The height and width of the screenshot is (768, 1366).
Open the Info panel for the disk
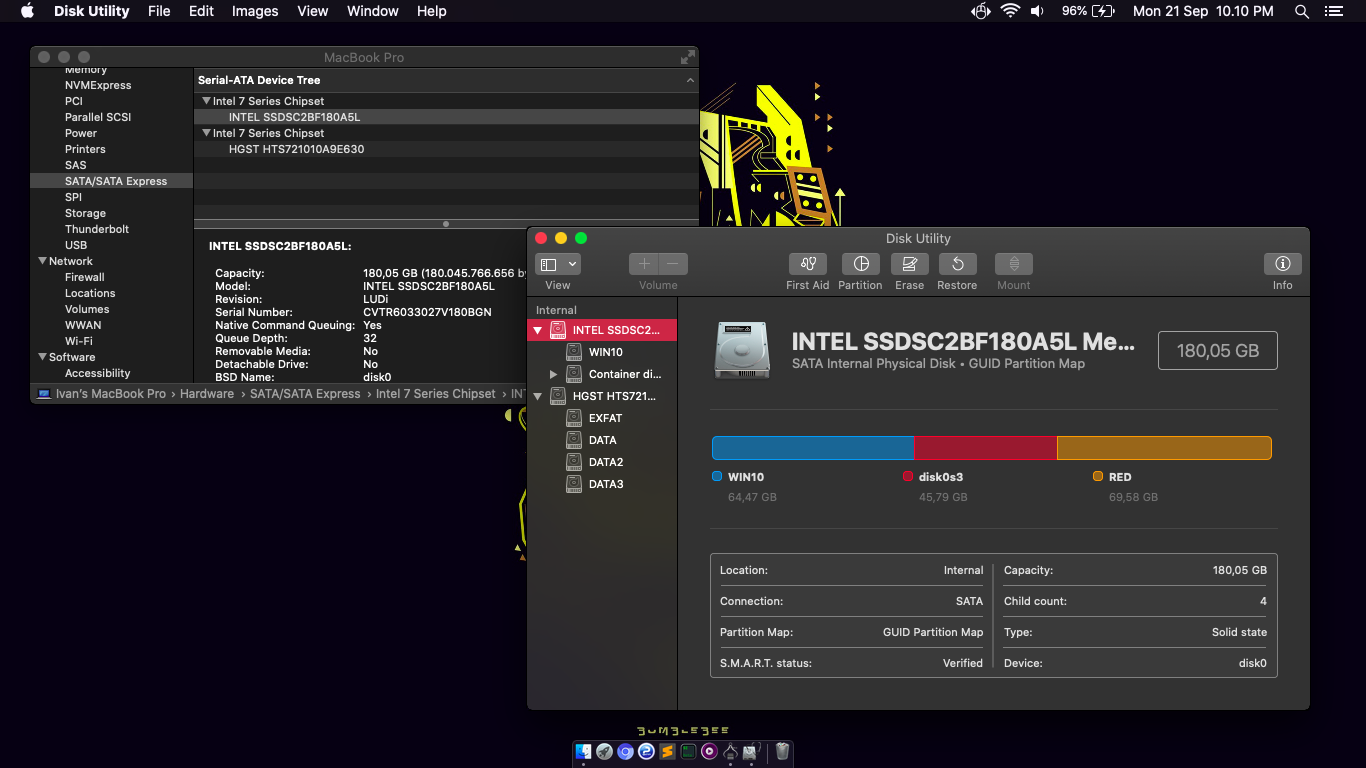click(x=1283, y=264)
